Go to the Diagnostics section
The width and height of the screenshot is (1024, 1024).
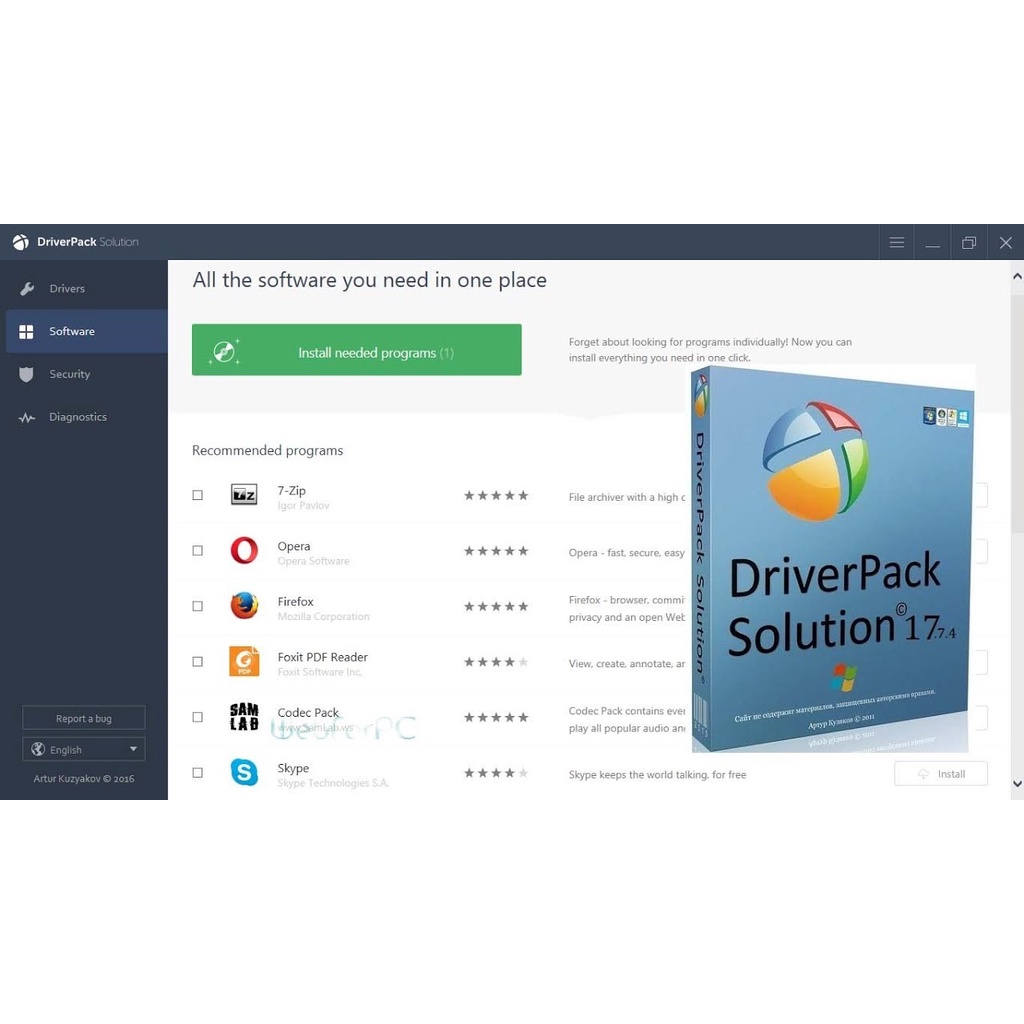[77, 417]
